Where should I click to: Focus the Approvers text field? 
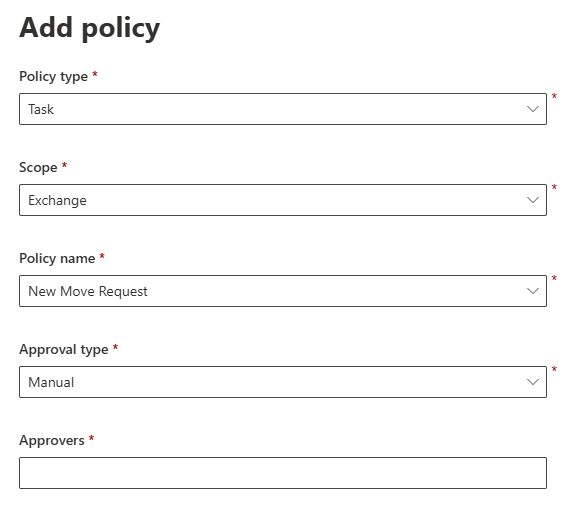(283, 473)
